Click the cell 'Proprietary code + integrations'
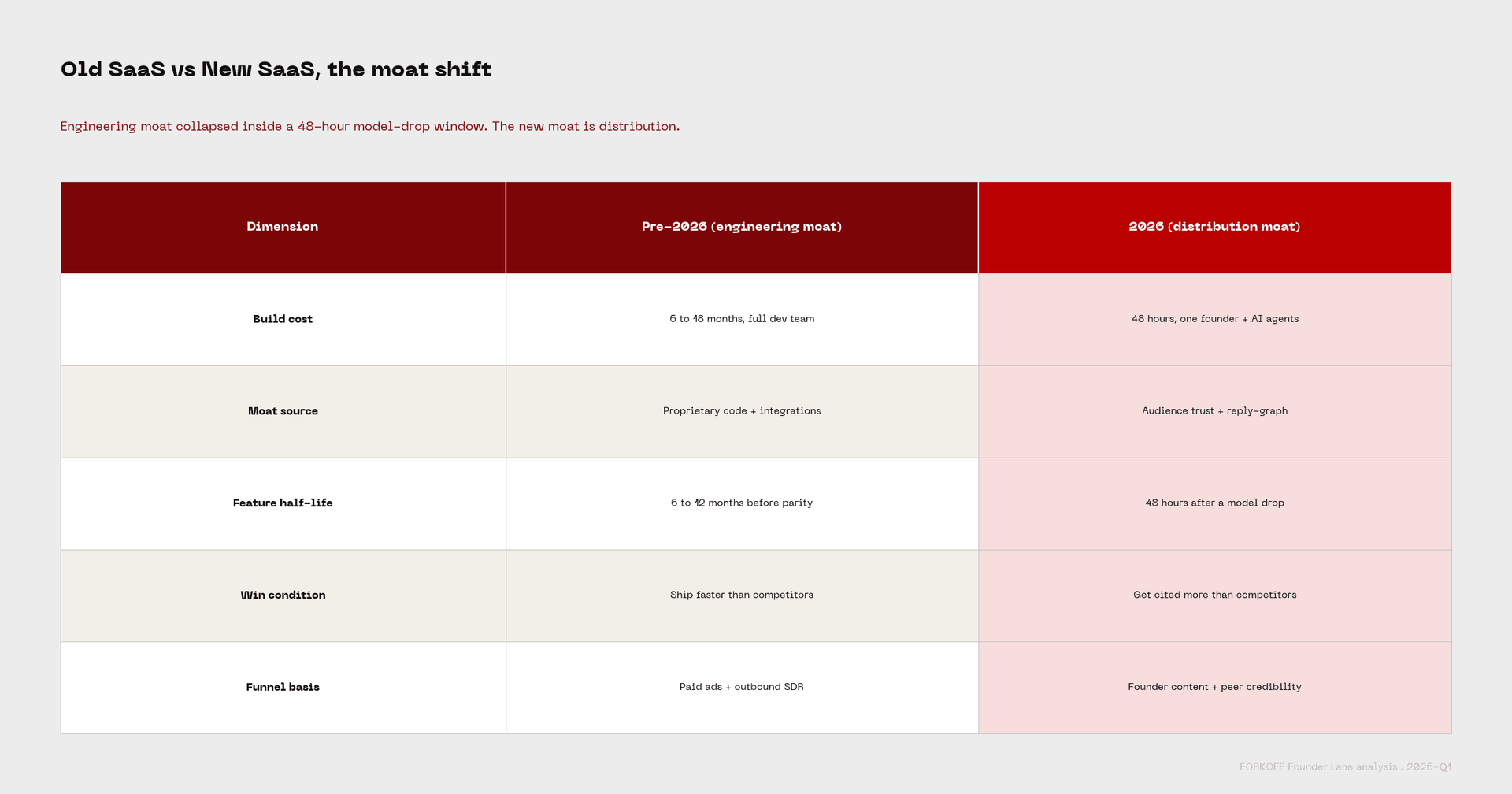This screenshot has width=1512, height=794. tap(742, 411)
